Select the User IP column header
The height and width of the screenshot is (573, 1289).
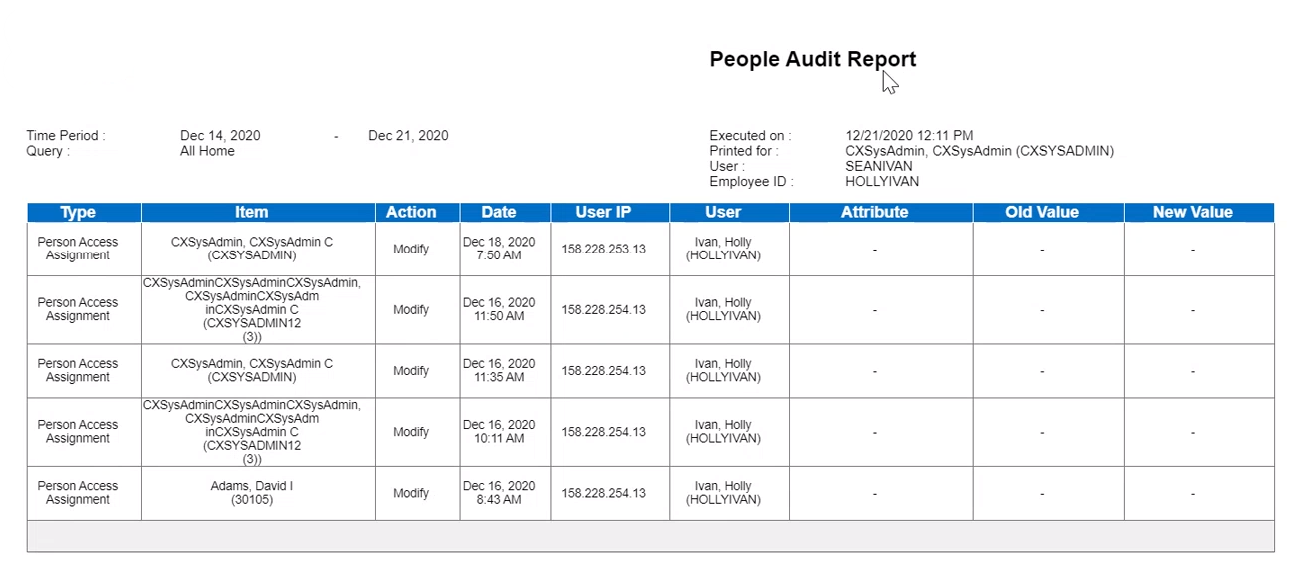[x=603, y=212]
